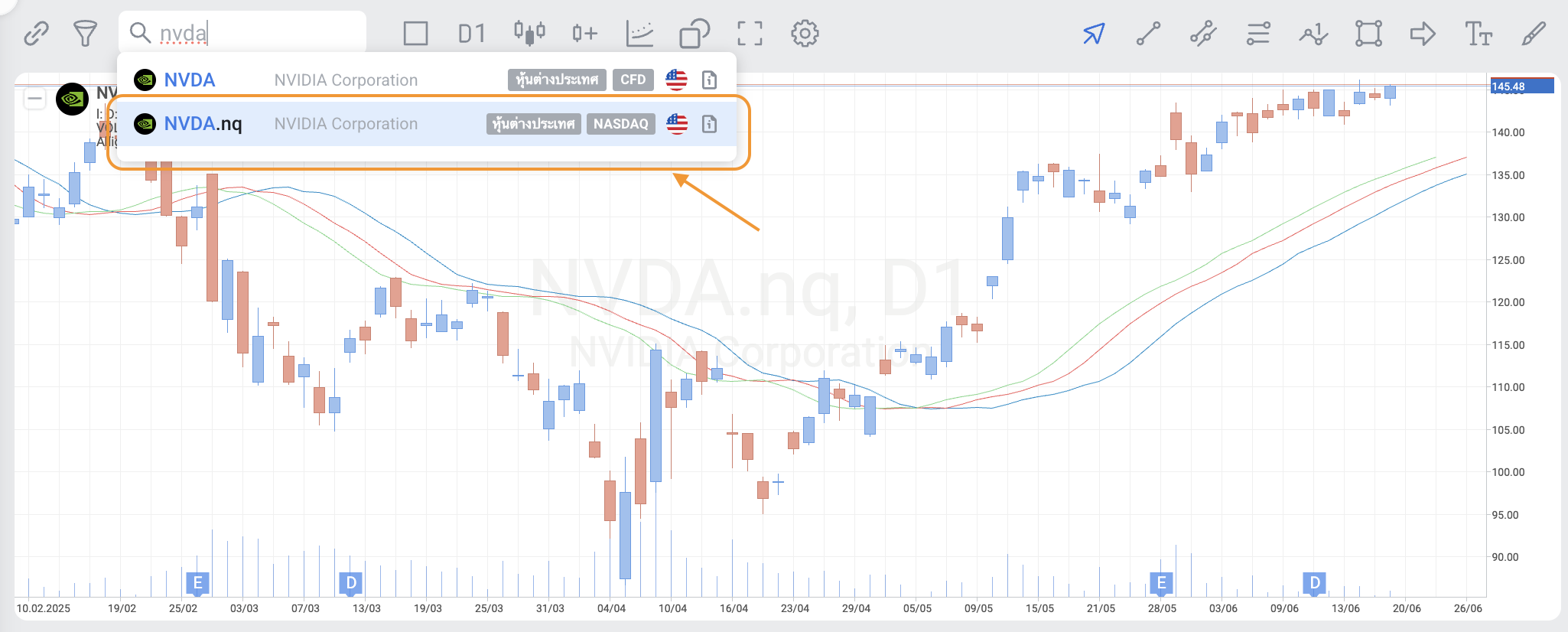The width and height of the screenshot is (1568, 632).
Task: Choose the NVDA CFD search result
Action: click(427, 80)
